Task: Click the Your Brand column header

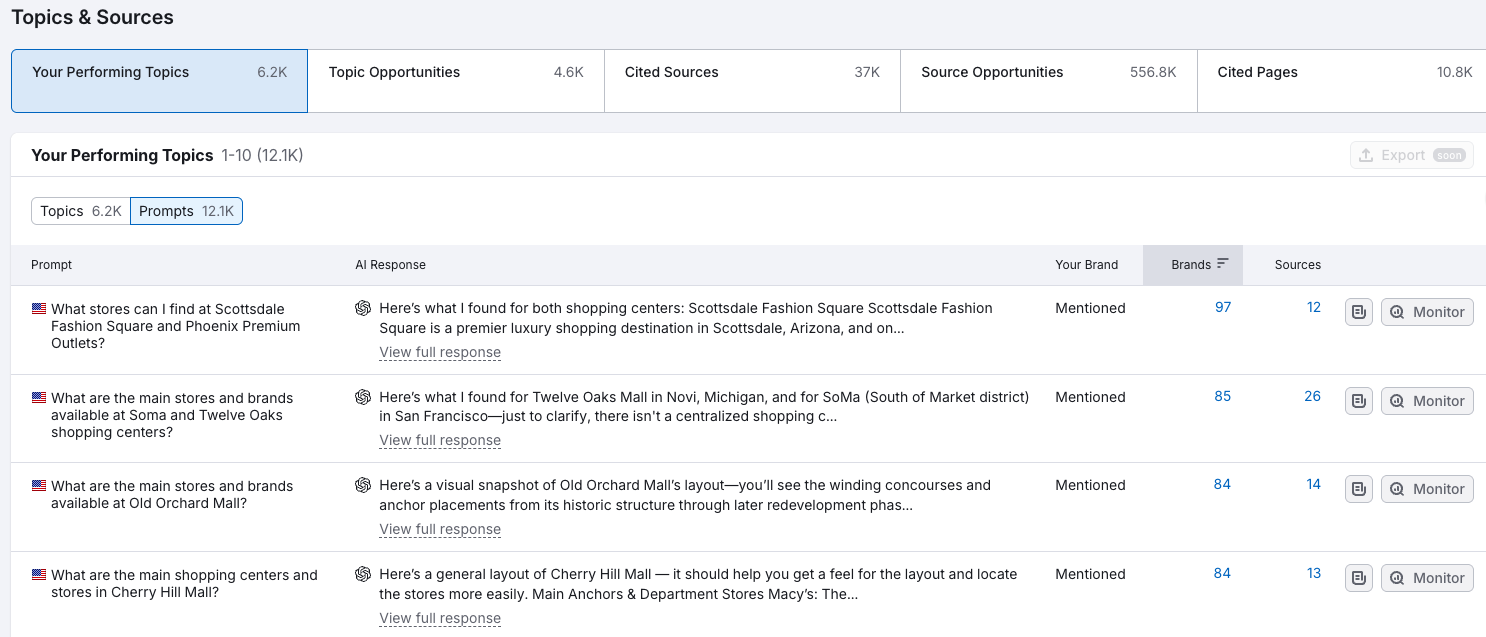Action: [1087, 265]
